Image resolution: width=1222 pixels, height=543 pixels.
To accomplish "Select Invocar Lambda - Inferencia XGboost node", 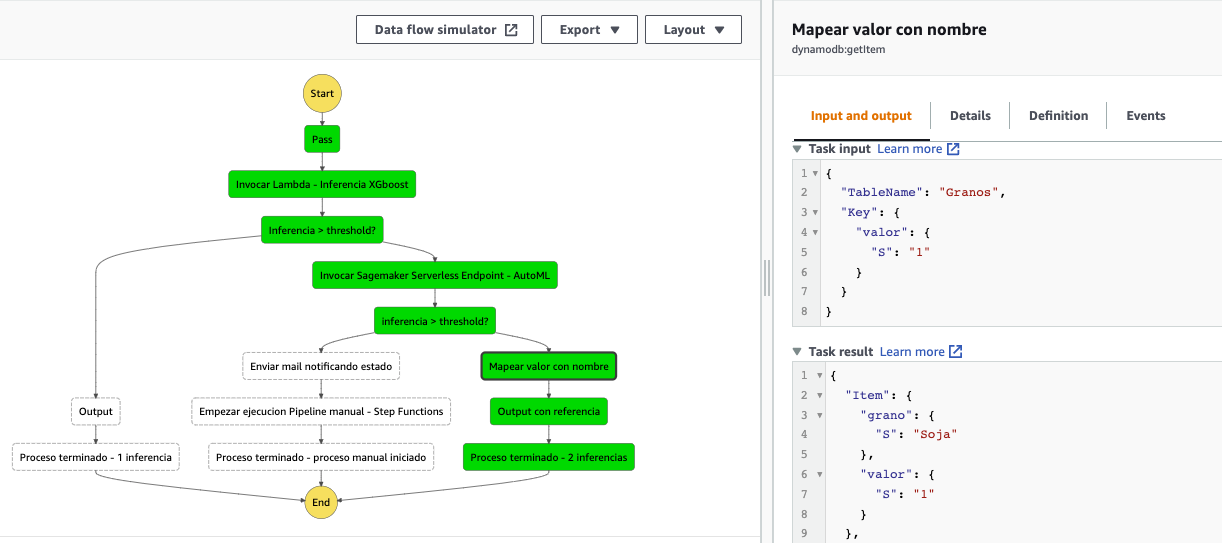I will pos(322,185).
